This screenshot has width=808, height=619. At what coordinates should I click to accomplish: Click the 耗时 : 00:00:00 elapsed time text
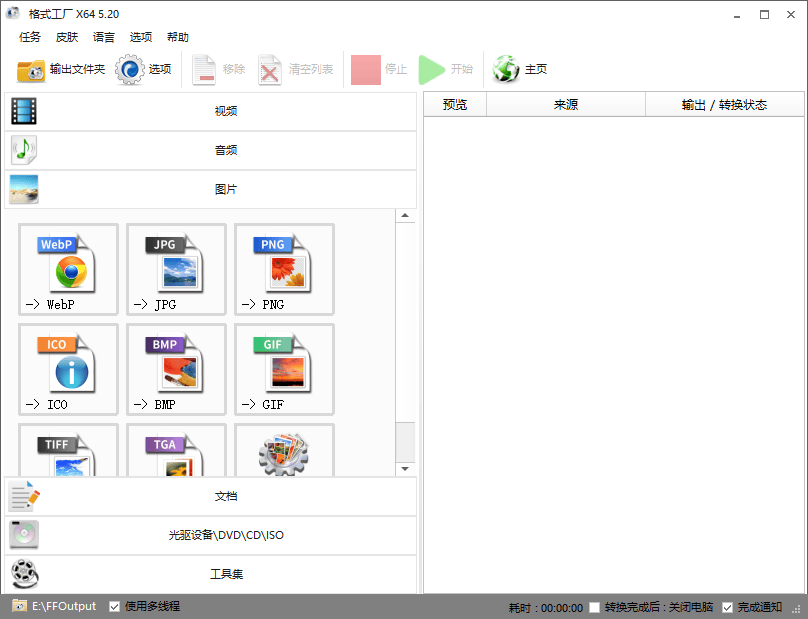(x=546, y=608)
